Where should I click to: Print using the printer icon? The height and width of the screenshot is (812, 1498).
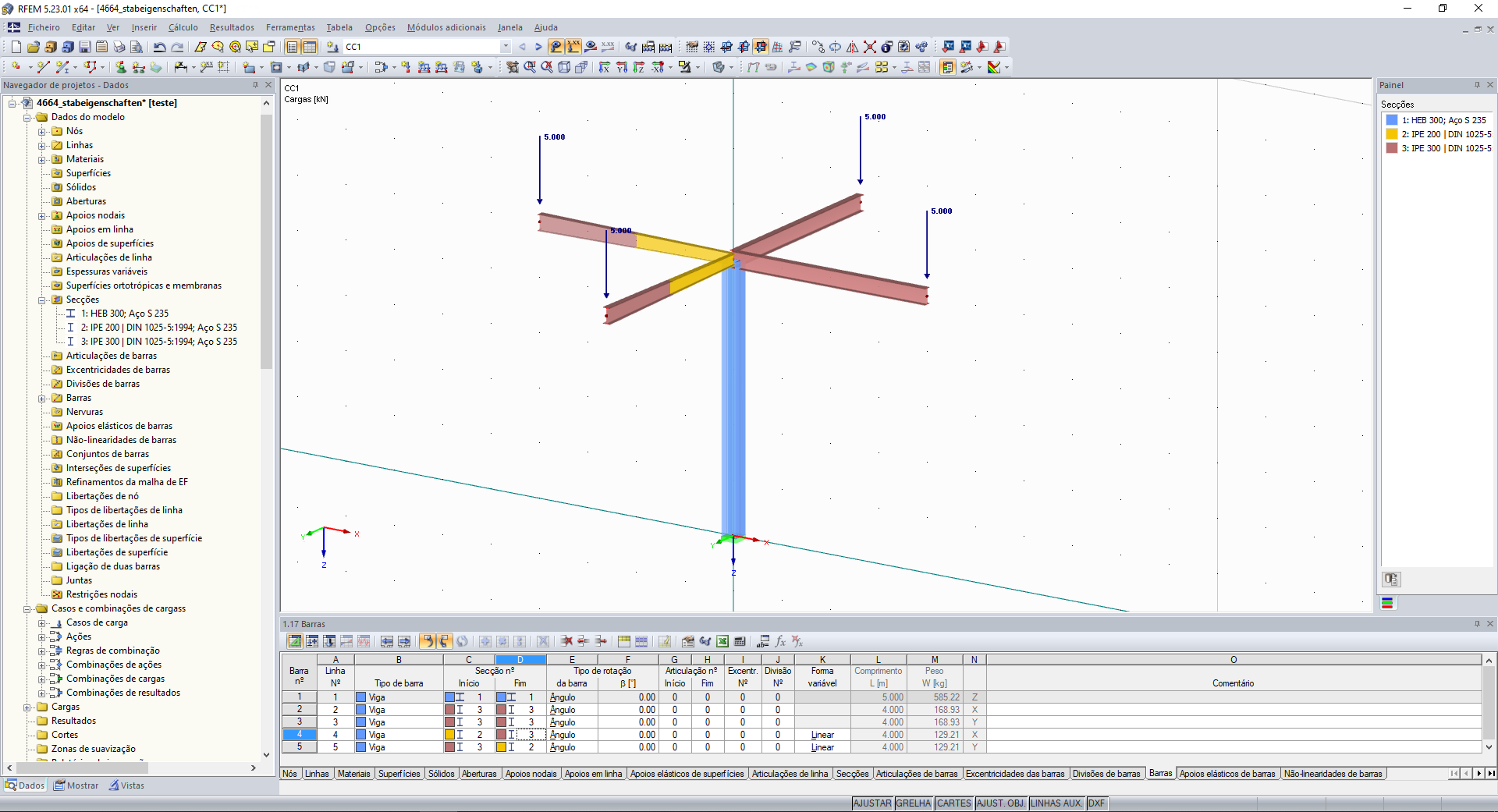[x=119, y=47]
